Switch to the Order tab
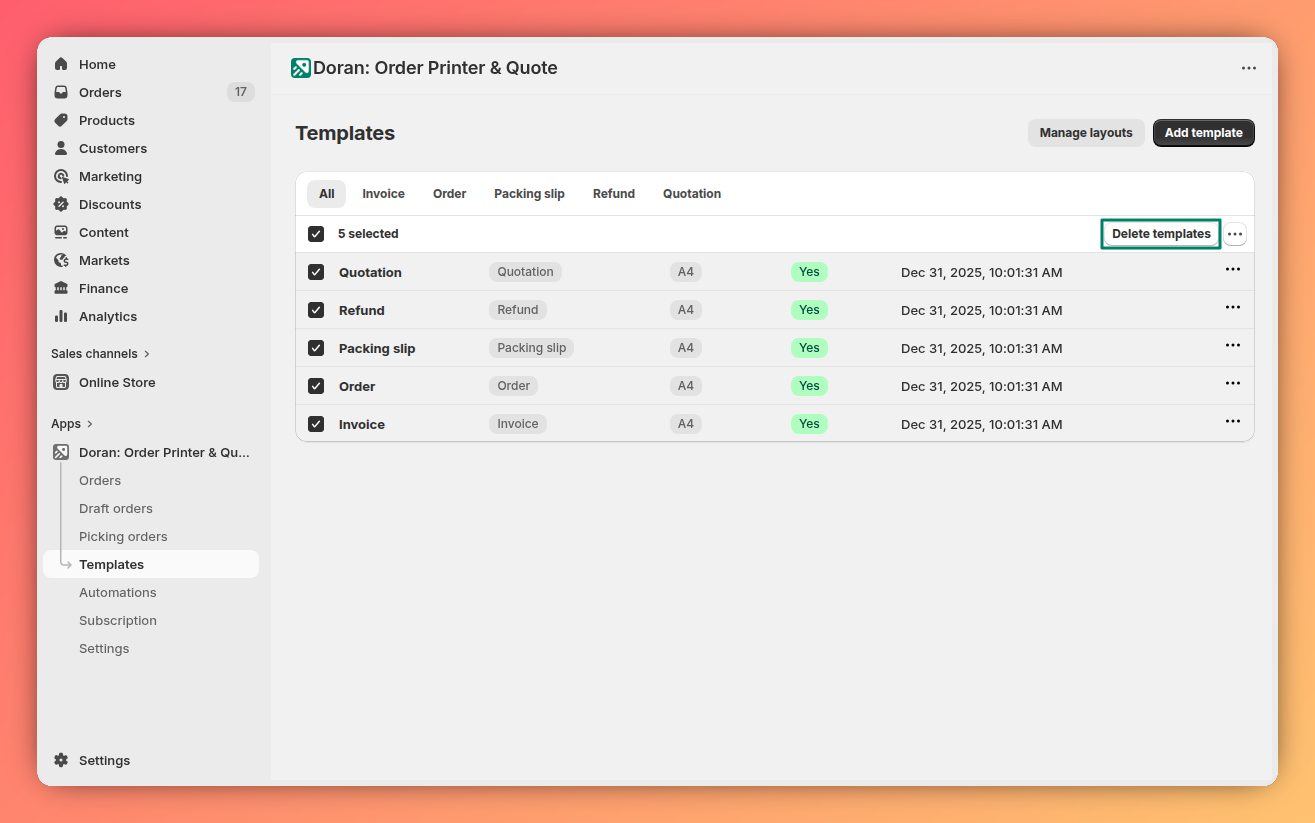 point(449,194)
